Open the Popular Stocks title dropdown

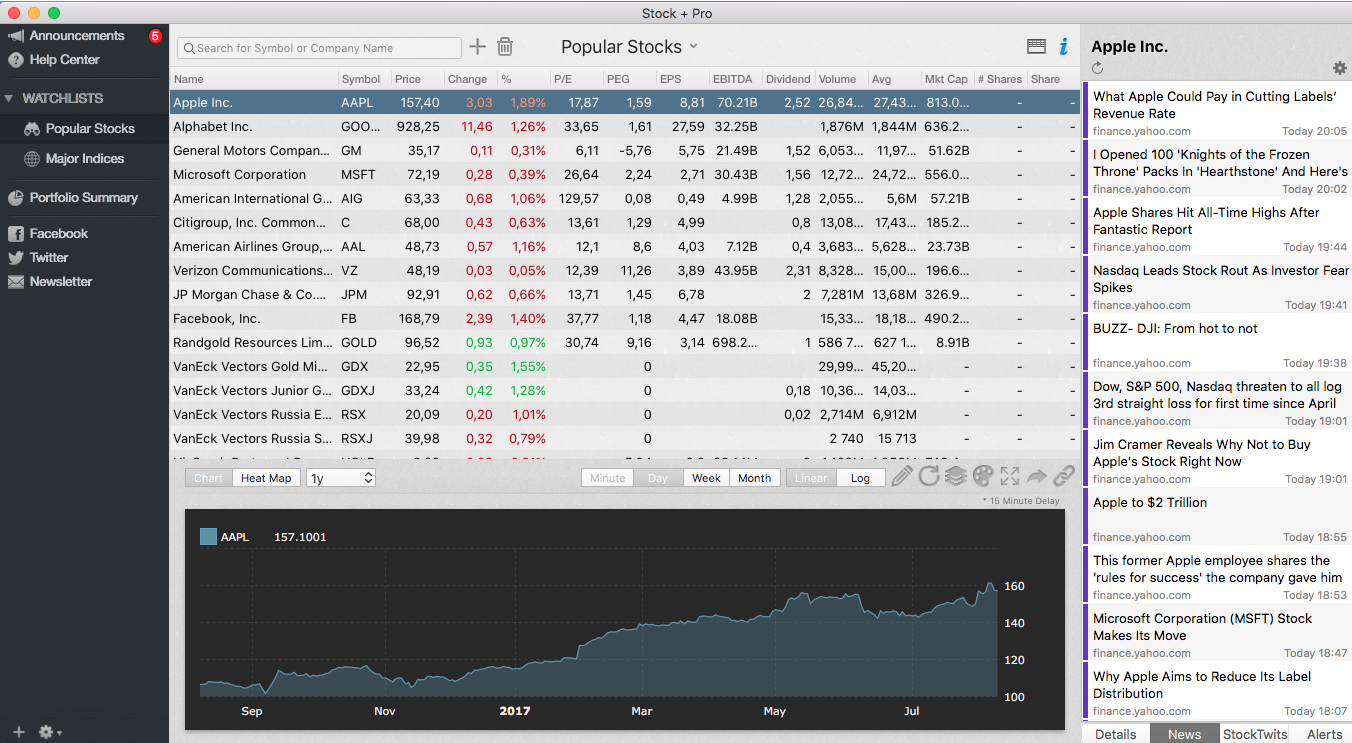point(630,47)
